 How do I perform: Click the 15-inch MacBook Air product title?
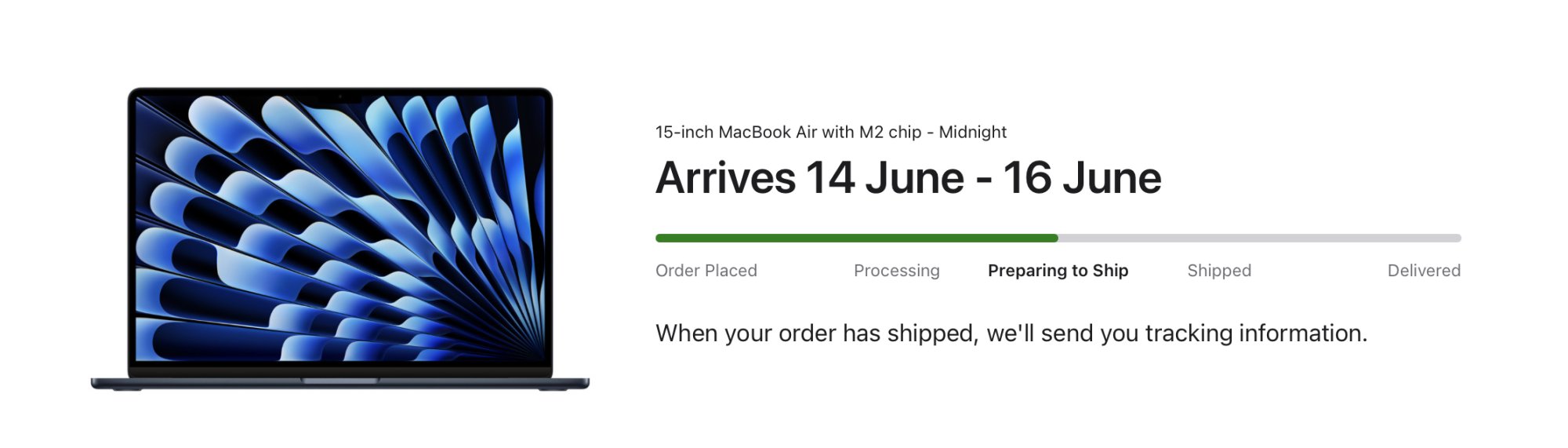831,132
